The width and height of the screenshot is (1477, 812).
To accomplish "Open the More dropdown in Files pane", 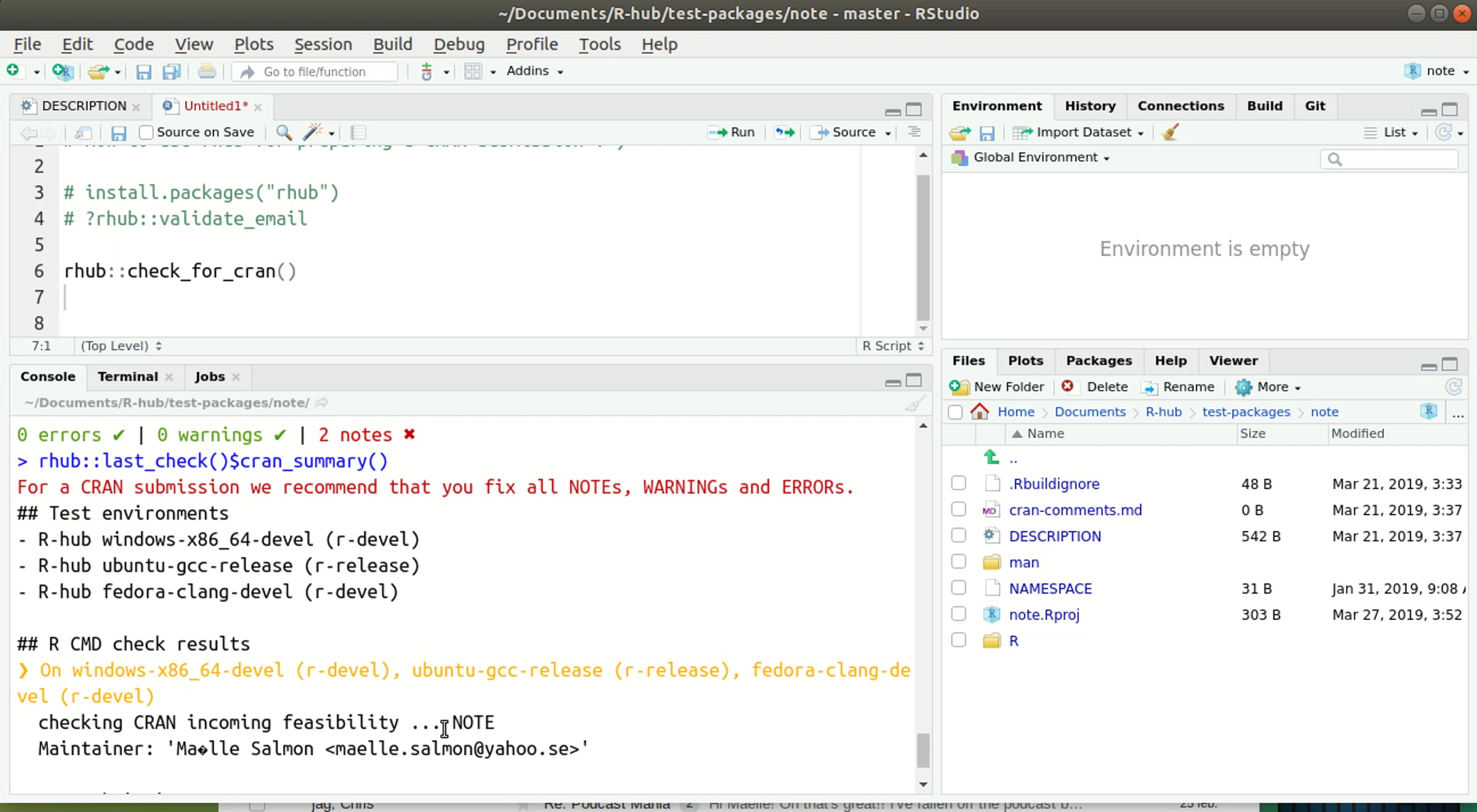I will pos(1268,387).
